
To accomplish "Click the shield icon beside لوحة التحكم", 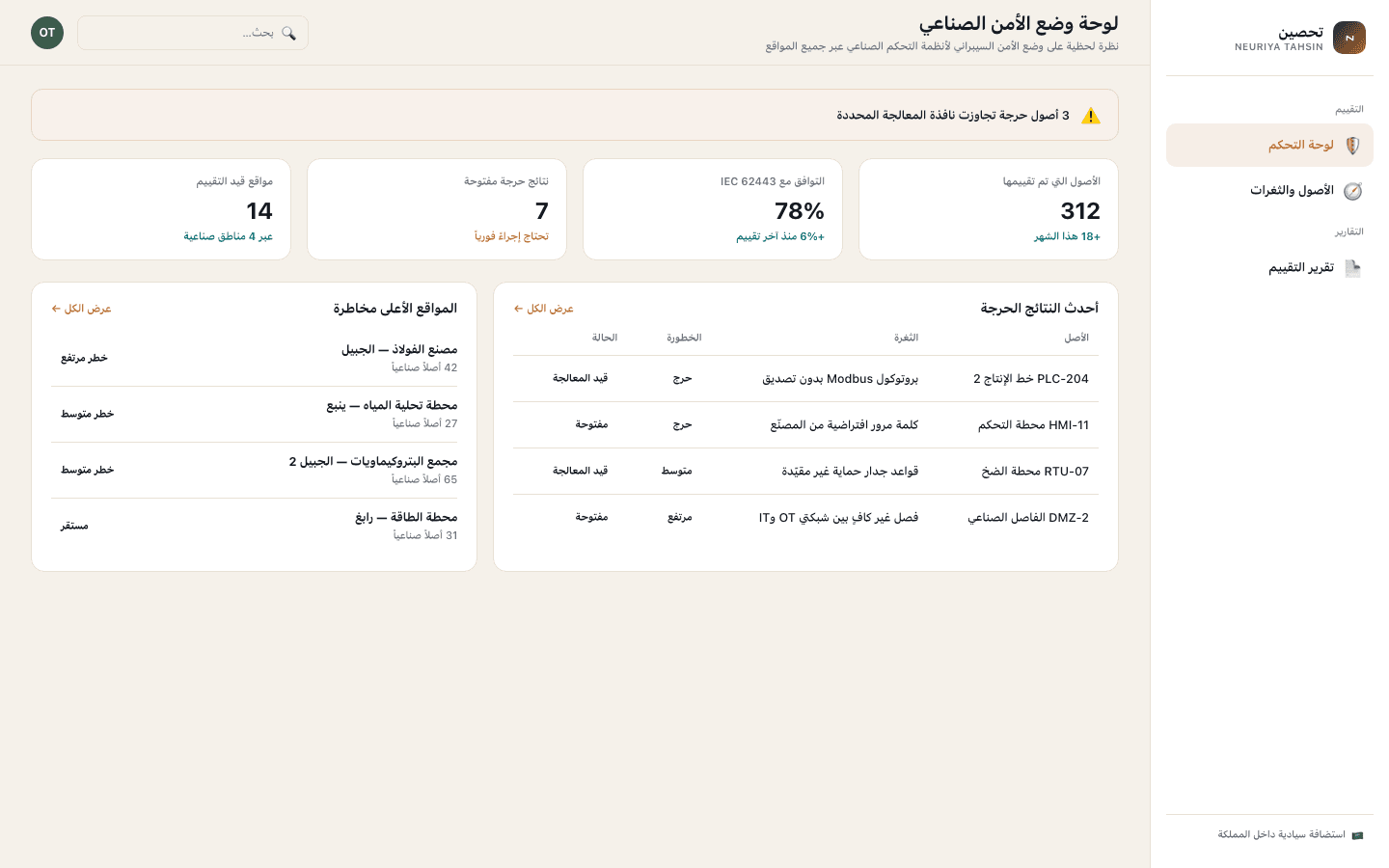I will tap(1352, 146).
